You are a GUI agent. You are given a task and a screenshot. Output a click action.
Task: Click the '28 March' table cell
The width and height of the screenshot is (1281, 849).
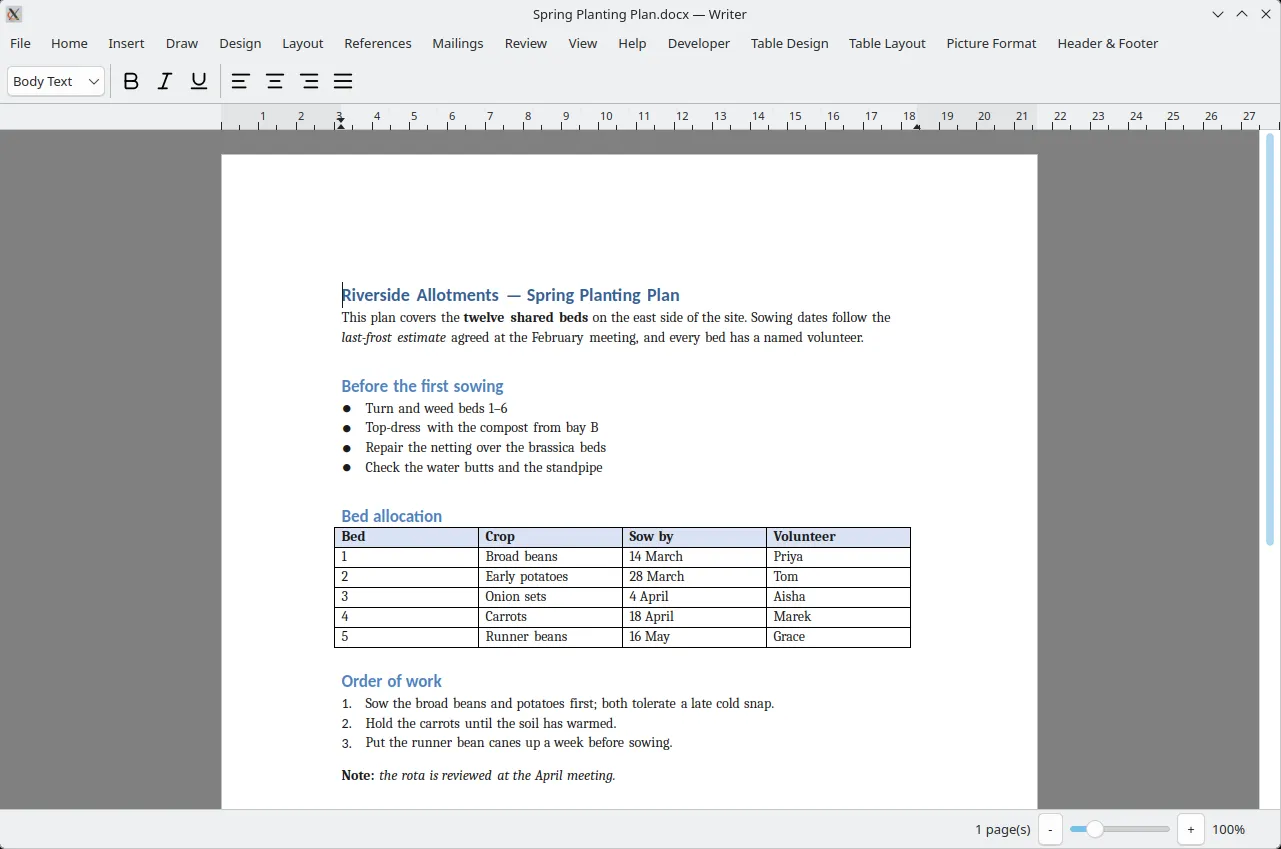point(694,577)
